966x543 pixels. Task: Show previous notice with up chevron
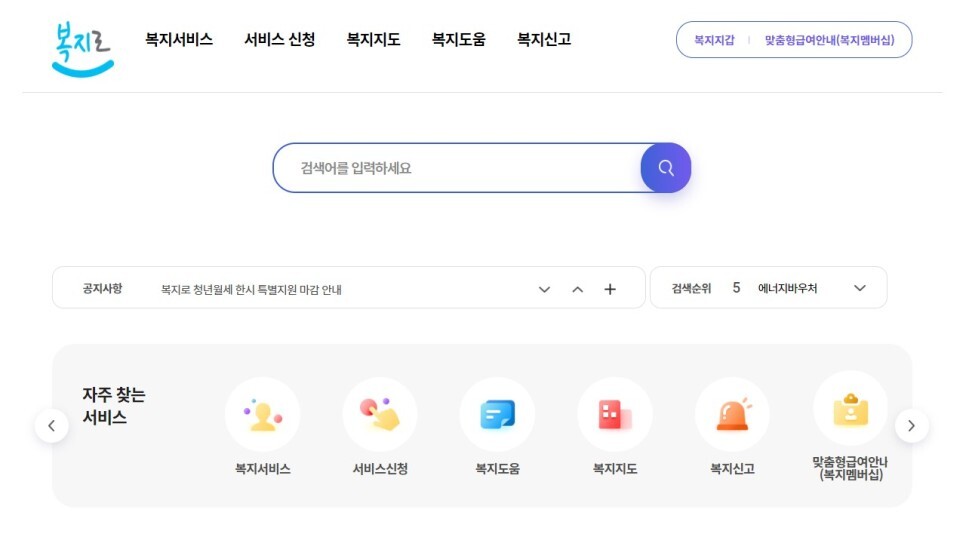coord(577,289)
